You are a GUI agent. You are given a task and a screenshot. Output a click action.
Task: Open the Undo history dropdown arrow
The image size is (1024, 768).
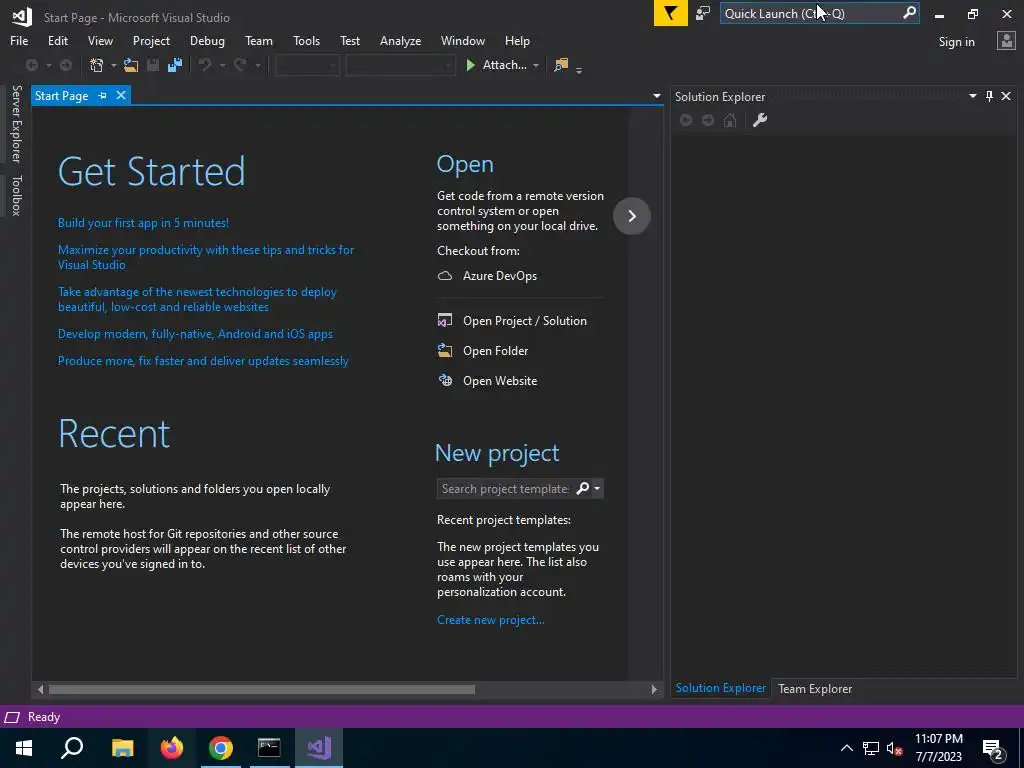(x=222, y=65)
